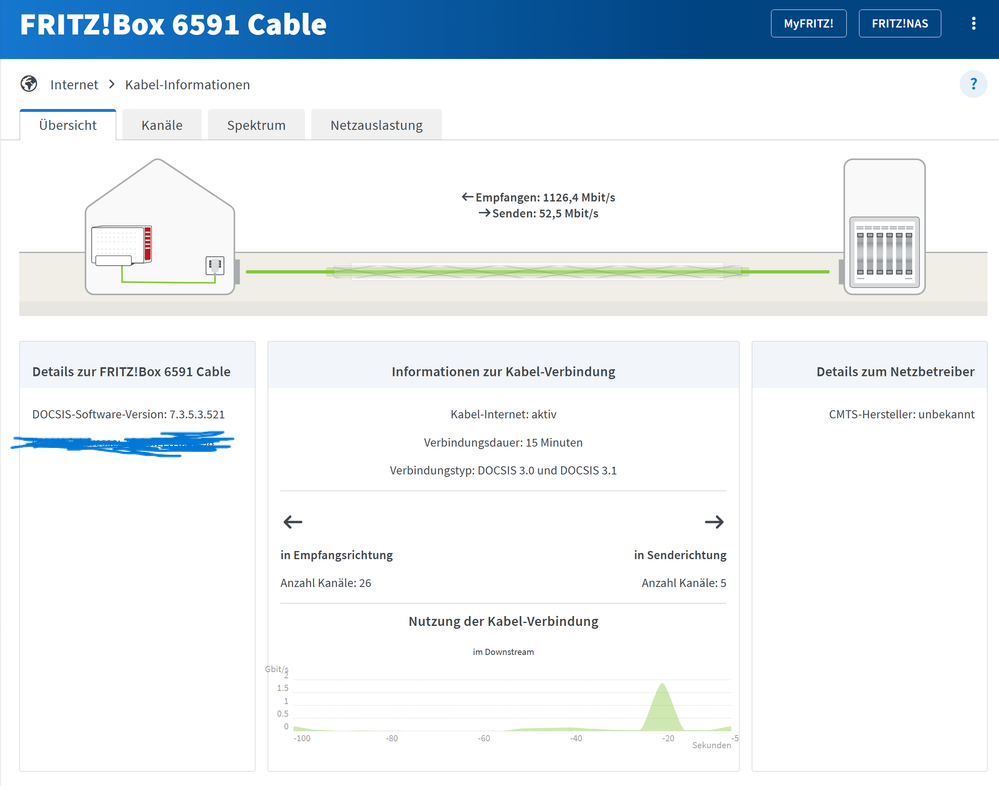Click the Empfangen 1126,4 Mbit/s value
The width and height of the screenshot is (999, 786).
[538, 197]
